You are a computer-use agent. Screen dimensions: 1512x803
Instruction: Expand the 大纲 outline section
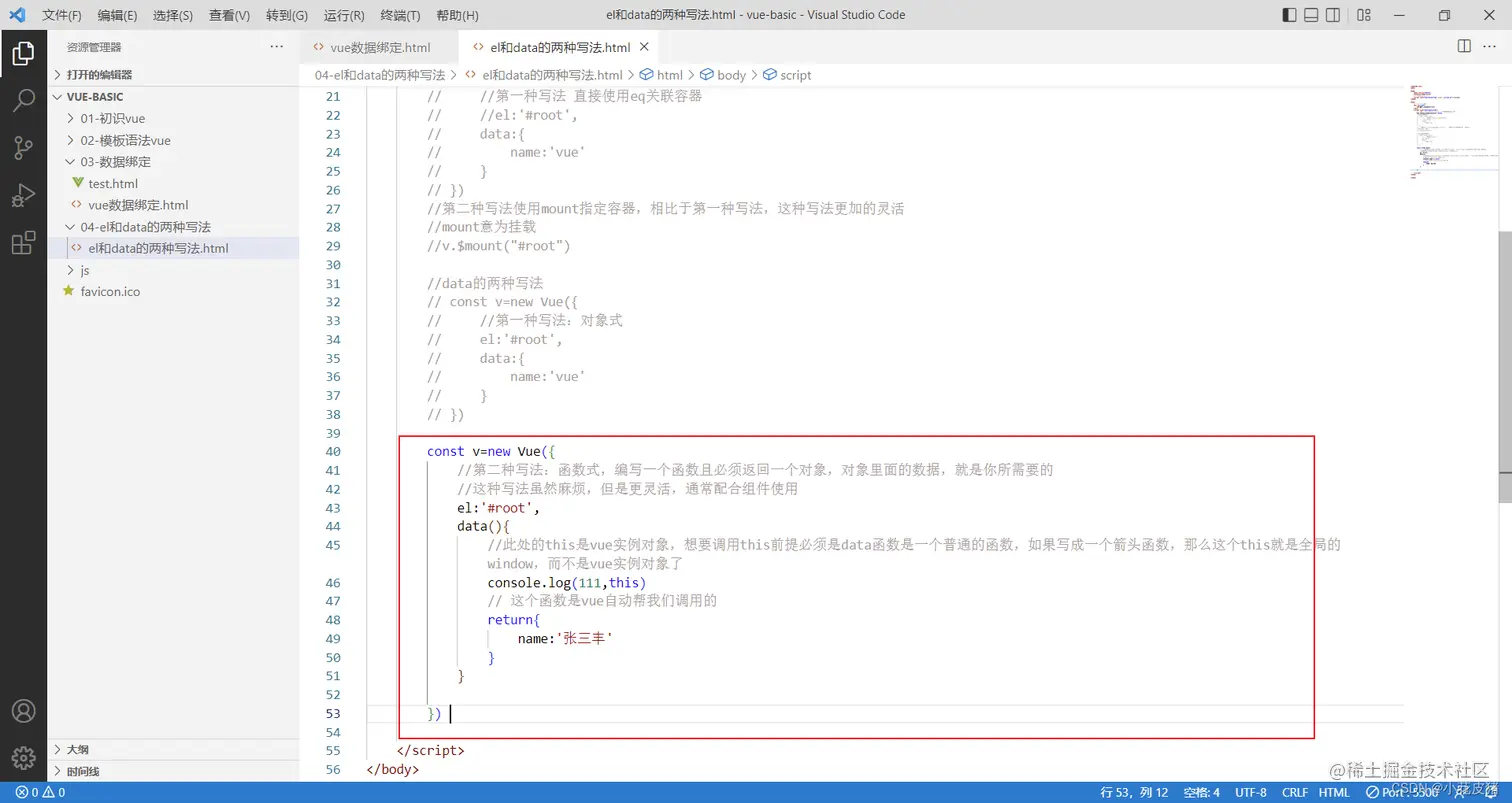173,749
